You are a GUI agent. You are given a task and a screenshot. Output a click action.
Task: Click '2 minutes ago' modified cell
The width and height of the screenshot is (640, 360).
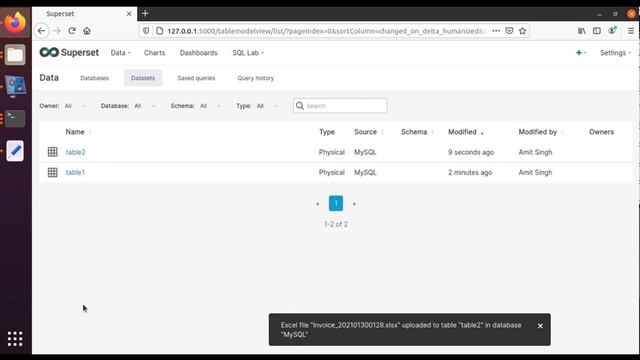pos(470,172)
